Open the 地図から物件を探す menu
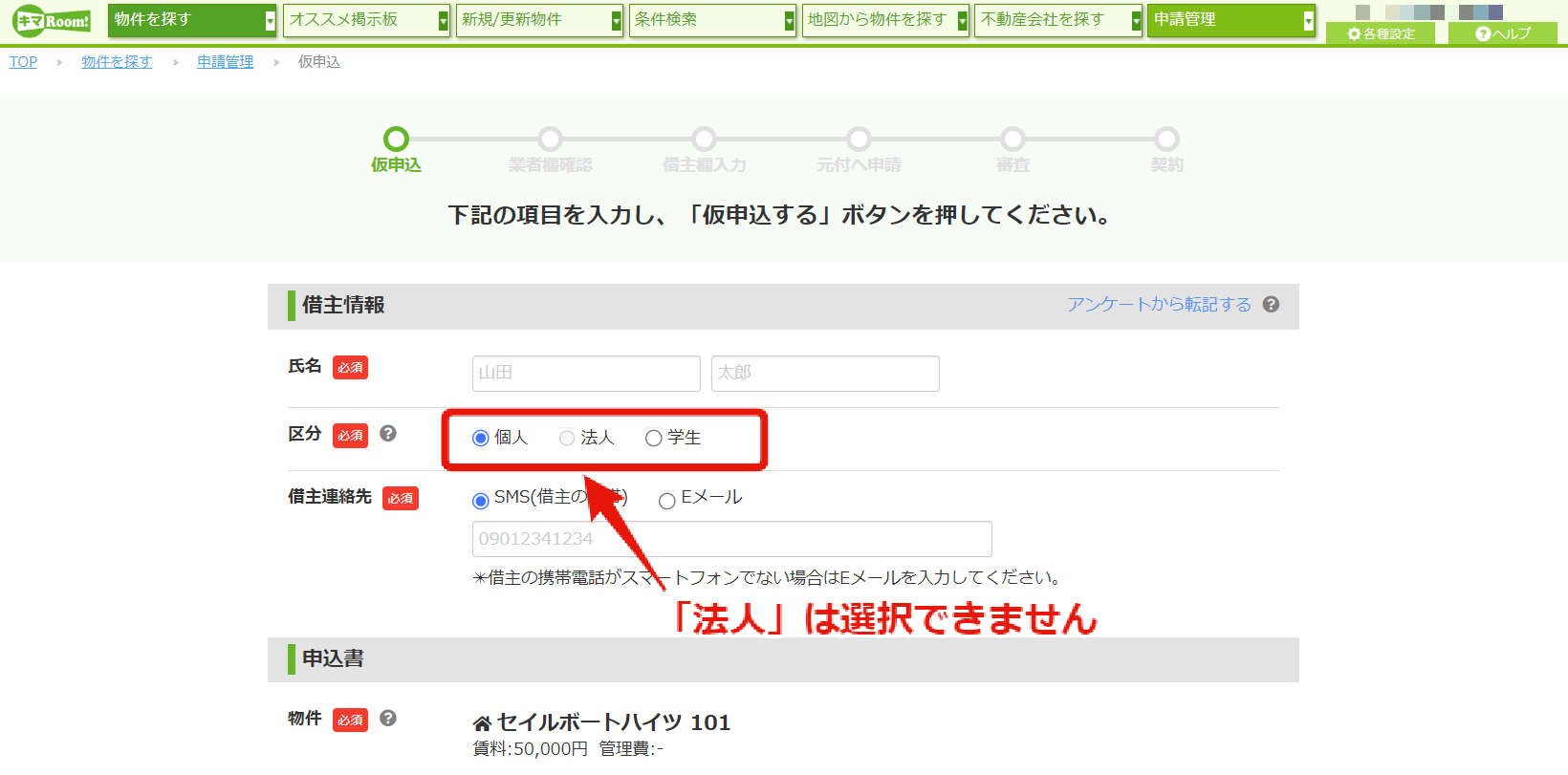 [x=885, y=20]
